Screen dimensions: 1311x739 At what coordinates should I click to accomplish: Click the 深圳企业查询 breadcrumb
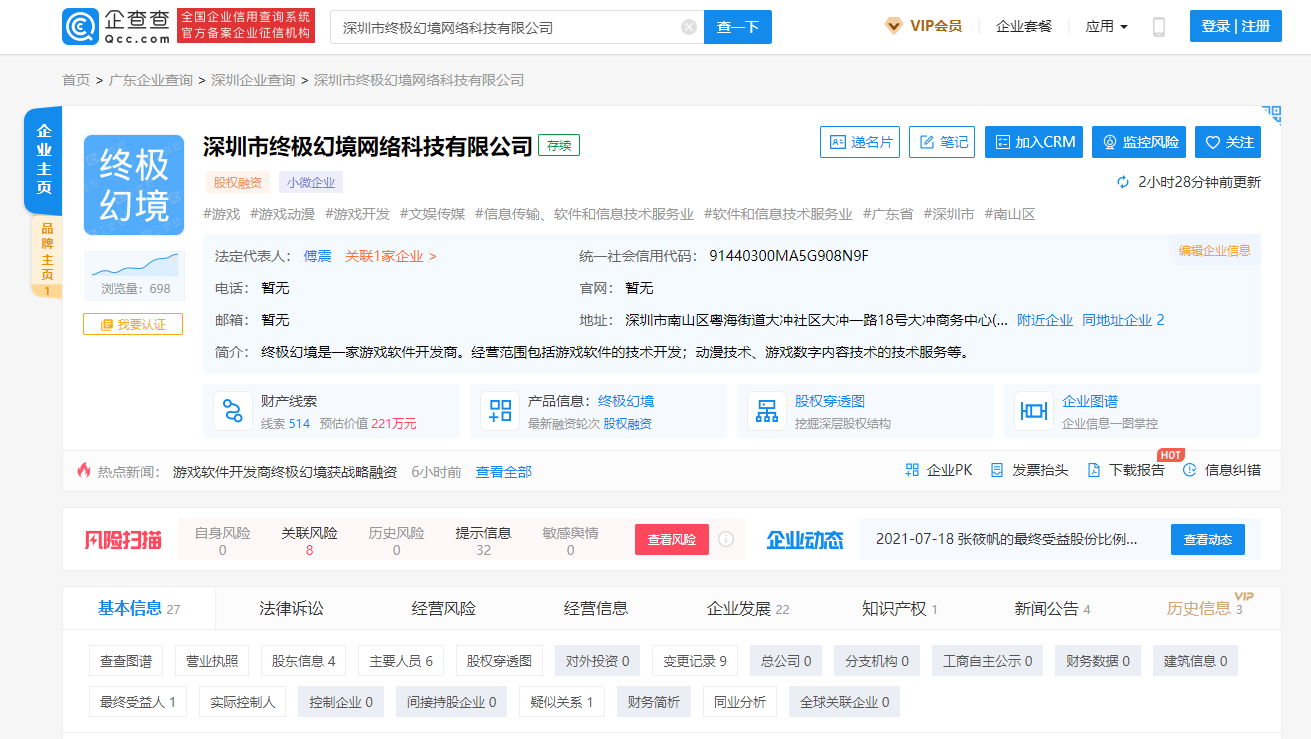pyautogui.click(x=253, y=80)
